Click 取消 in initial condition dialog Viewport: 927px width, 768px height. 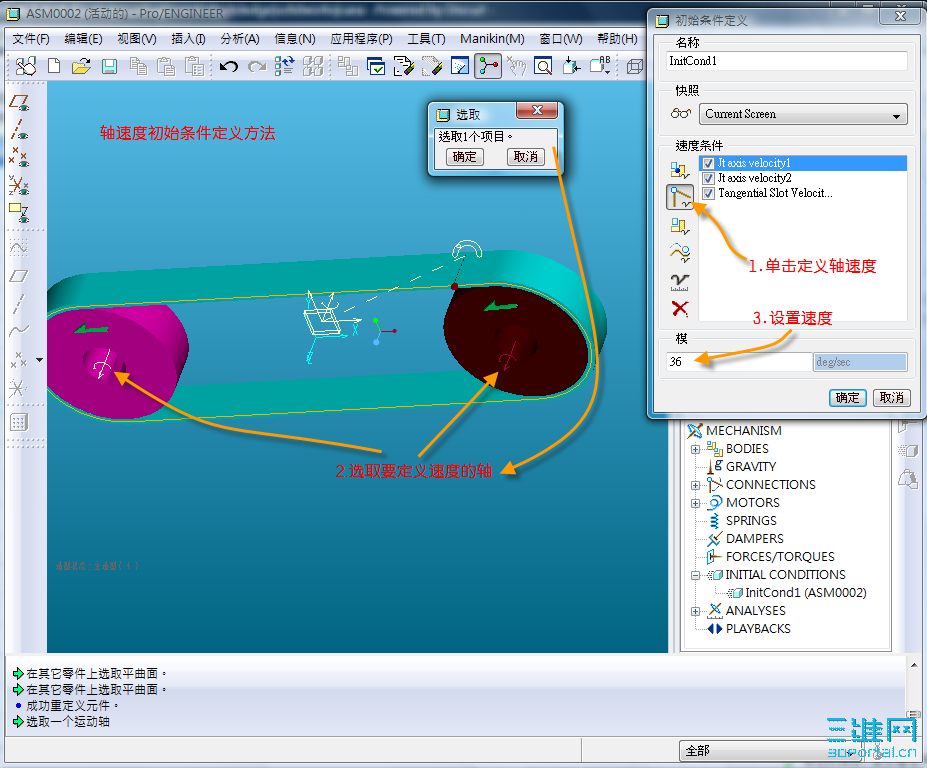[892, 398]
